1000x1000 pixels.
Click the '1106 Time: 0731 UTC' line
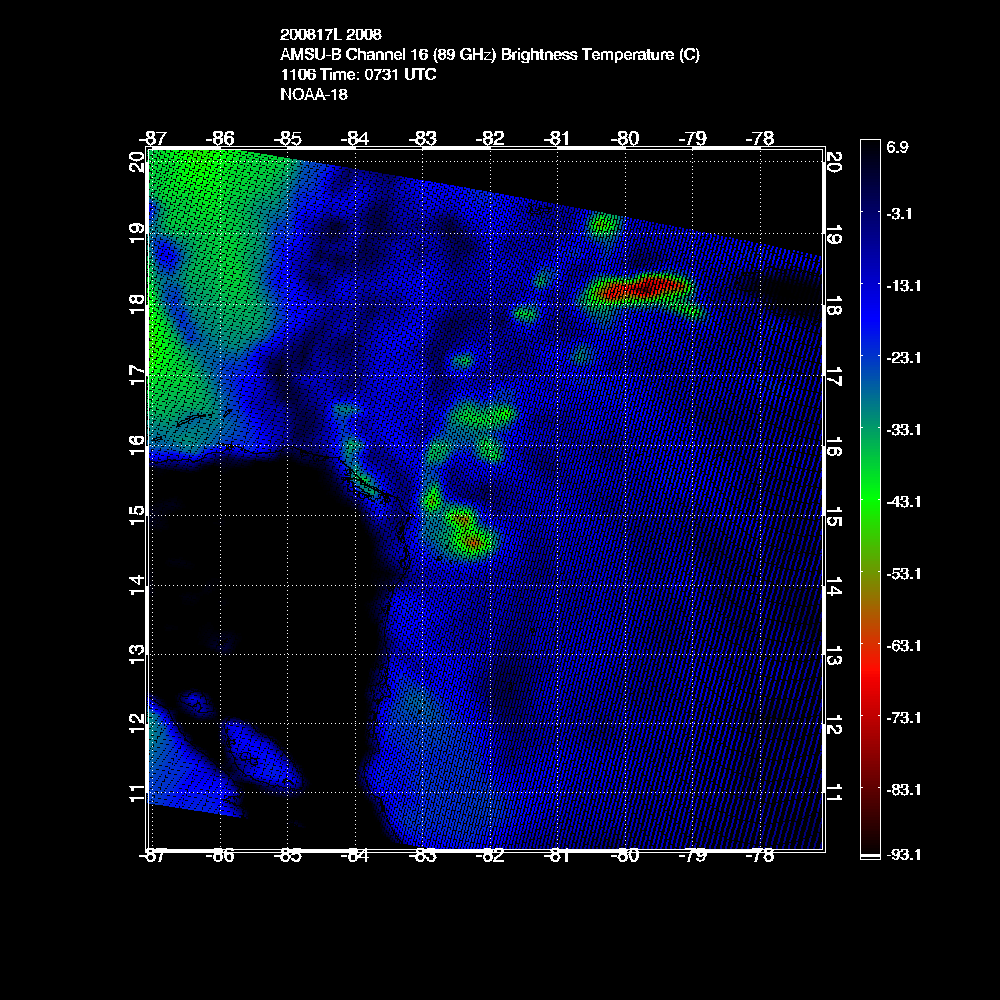pyautogui.click(x=358, y=75)
